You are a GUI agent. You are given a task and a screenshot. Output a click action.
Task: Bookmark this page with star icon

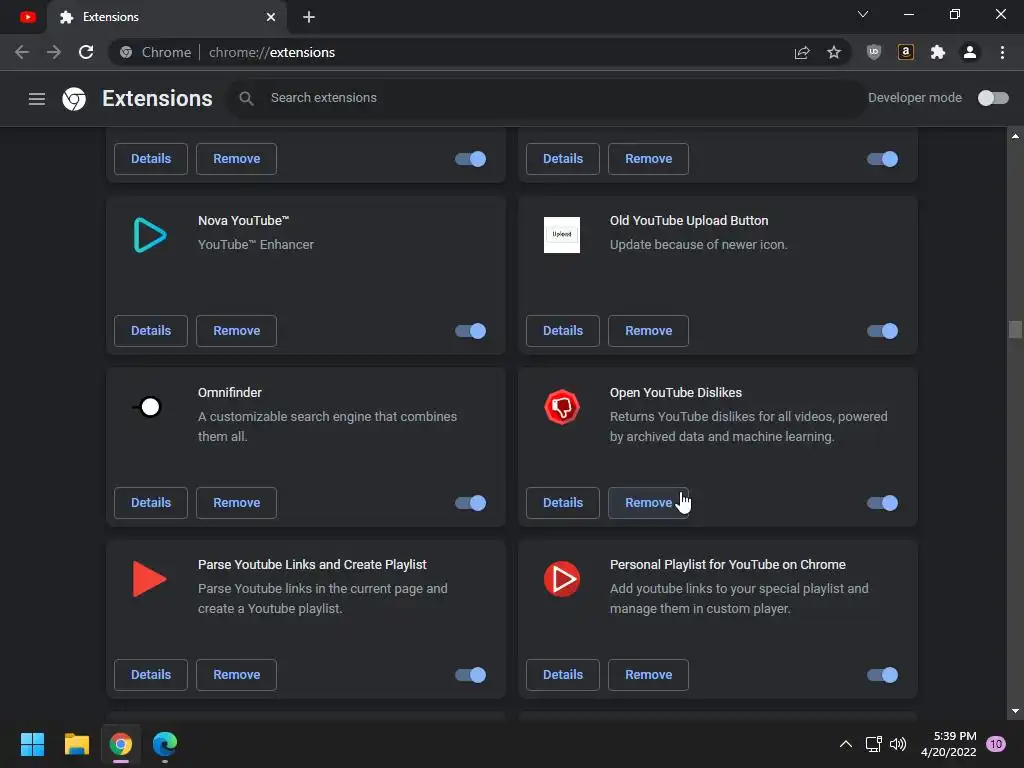click(x=834, y=52)
